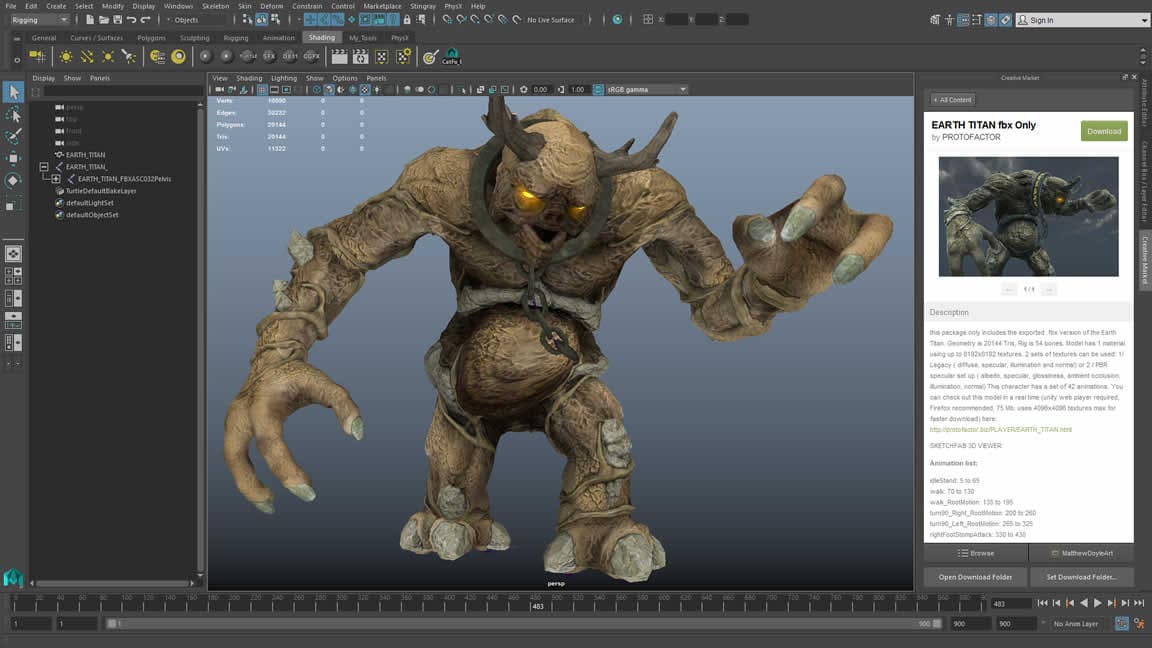Screen dimensions: 1152x648
Task: Click the current frame field showing 483
Action: click(x=1010, y=604)
